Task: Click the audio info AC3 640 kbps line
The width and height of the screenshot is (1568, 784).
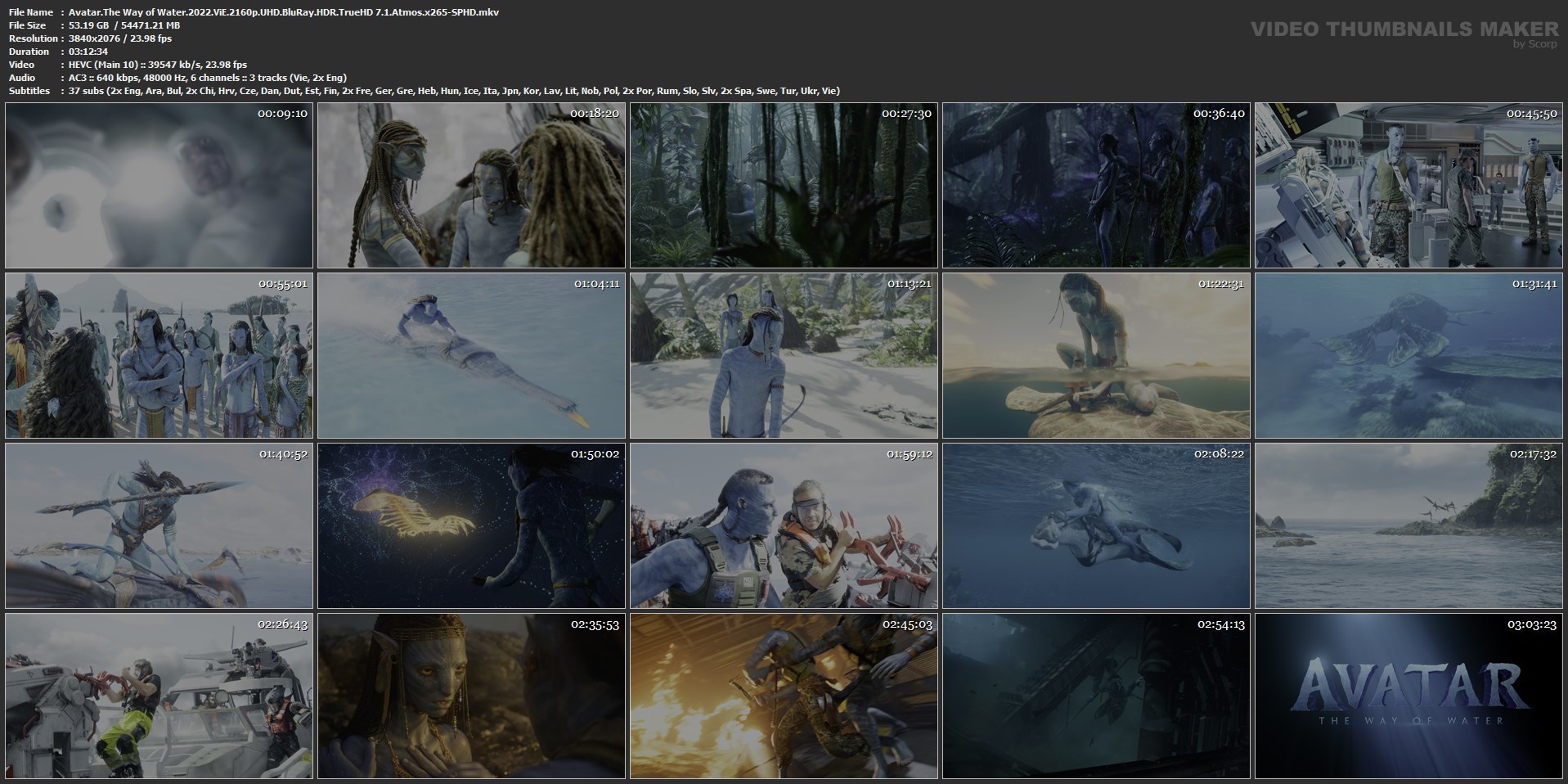Action: [208, 78]
